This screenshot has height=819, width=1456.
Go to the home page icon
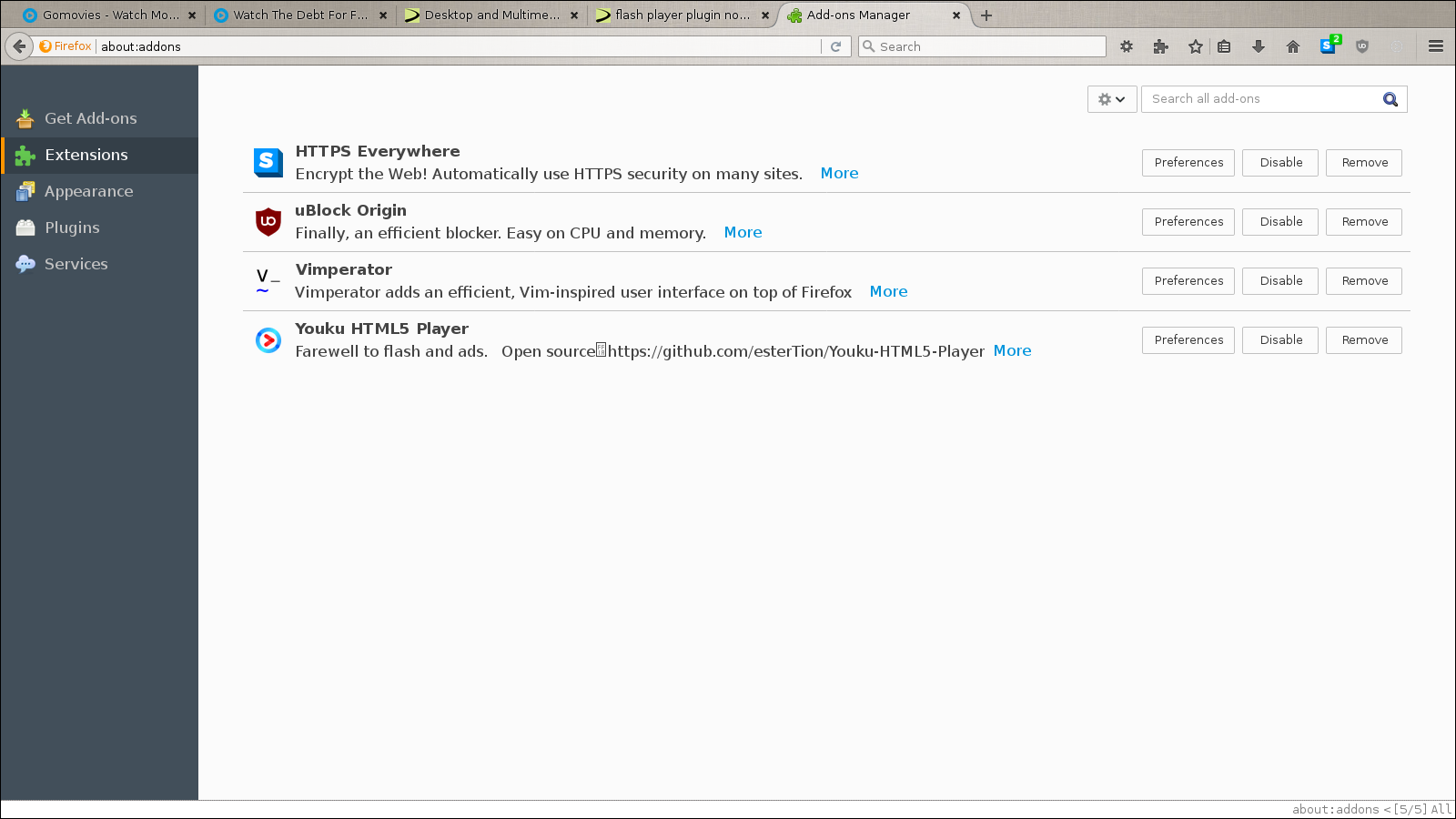(1293, 46)
